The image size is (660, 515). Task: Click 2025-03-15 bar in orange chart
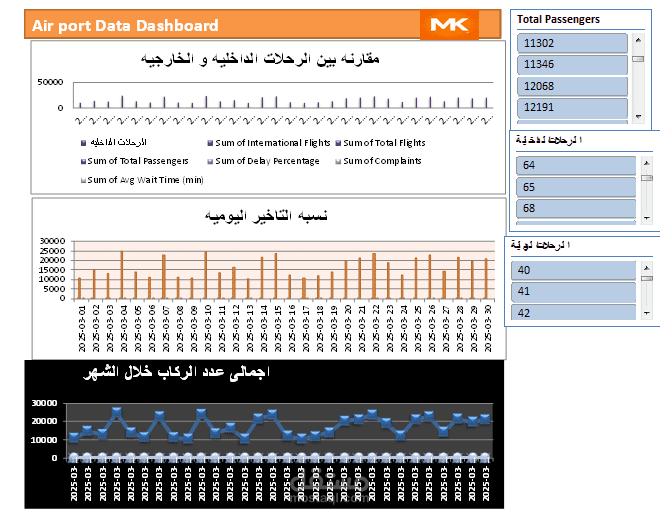(x=276, y=276)
